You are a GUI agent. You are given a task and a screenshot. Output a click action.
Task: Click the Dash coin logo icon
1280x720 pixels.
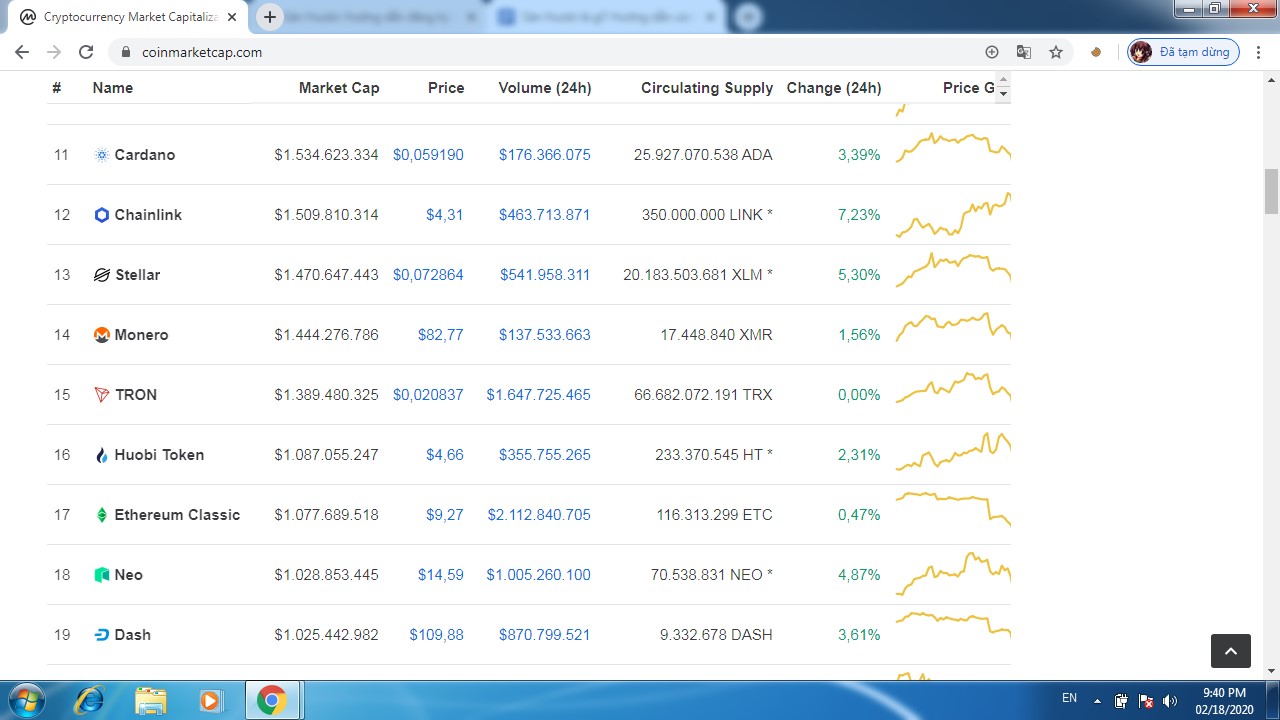(101, 635)
